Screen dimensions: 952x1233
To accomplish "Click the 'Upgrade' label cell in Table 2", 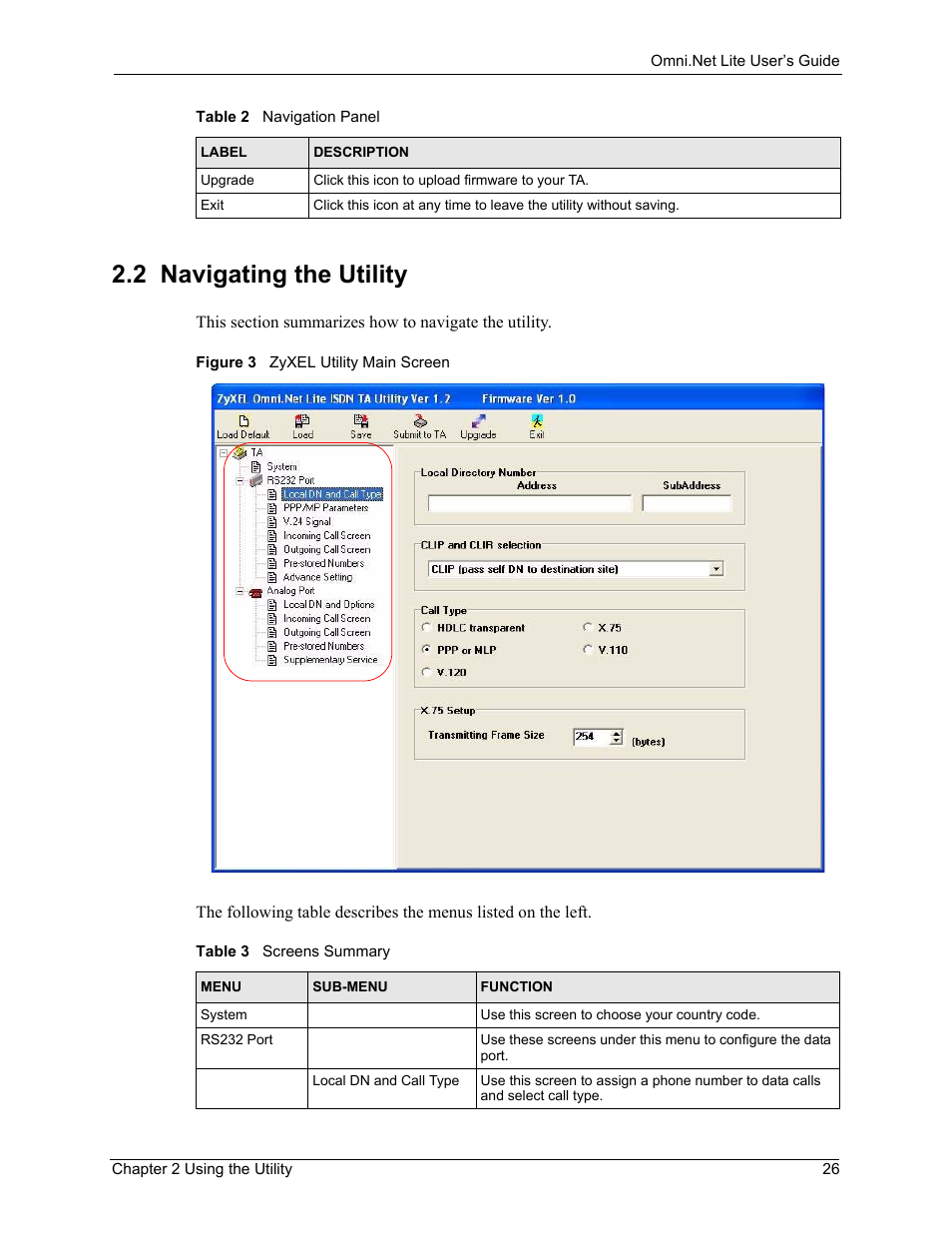I will (x=252, y=181).
